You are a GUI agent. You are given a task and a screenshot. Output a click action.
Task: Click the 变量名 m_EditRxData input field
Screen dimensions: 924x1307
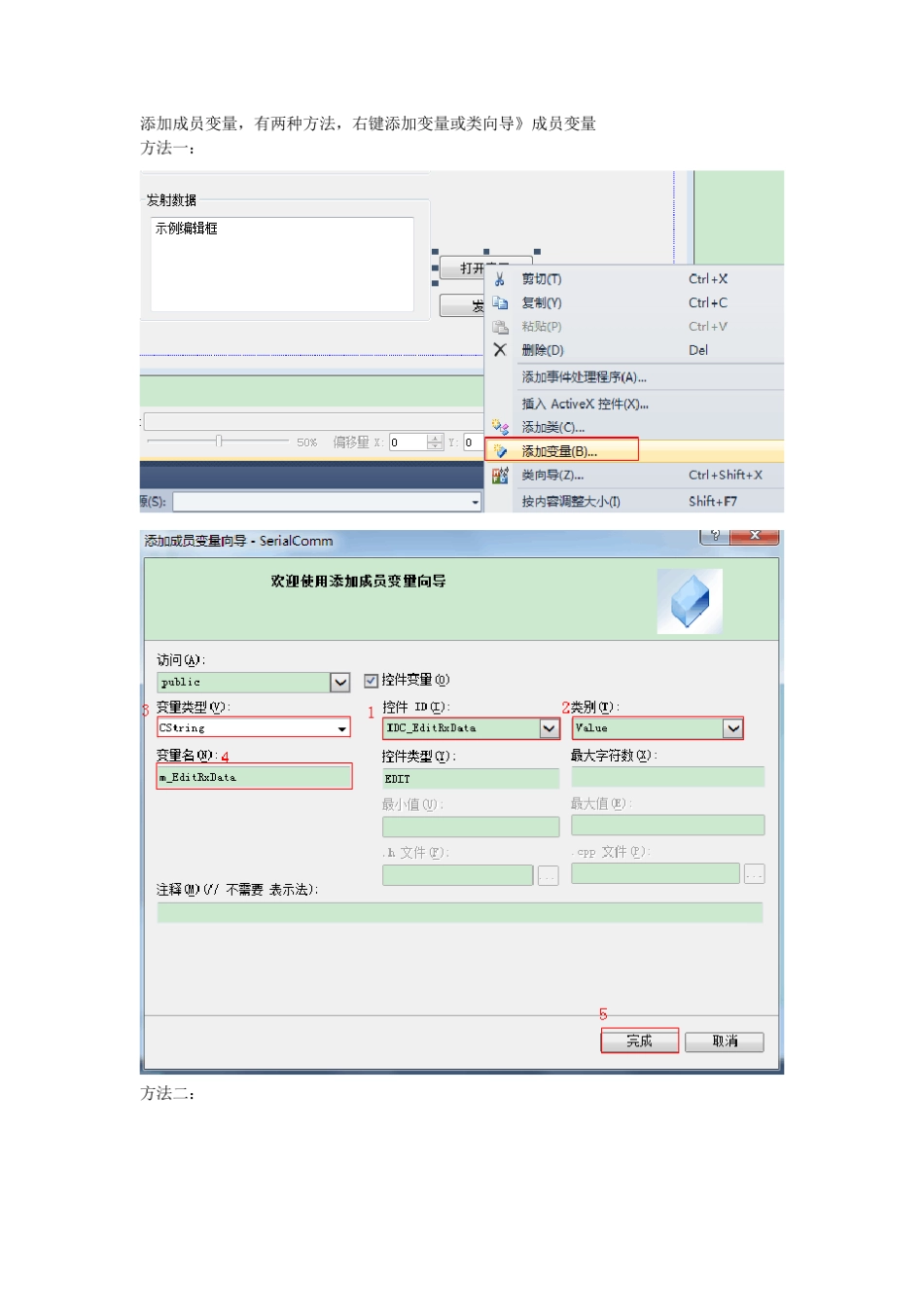coord(254,778)
